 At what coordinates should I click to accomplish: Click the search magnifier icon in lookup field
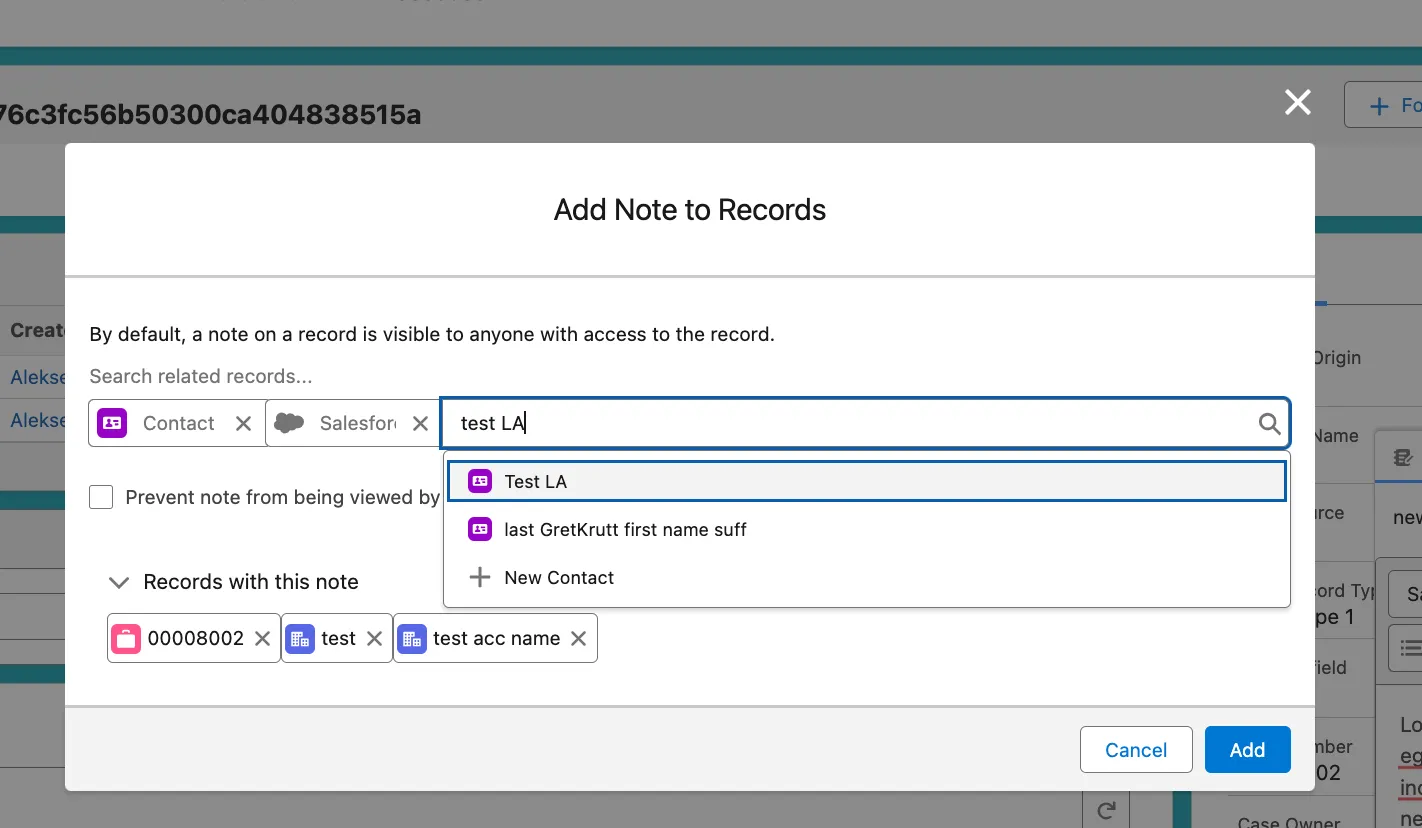click(1268, 424)
